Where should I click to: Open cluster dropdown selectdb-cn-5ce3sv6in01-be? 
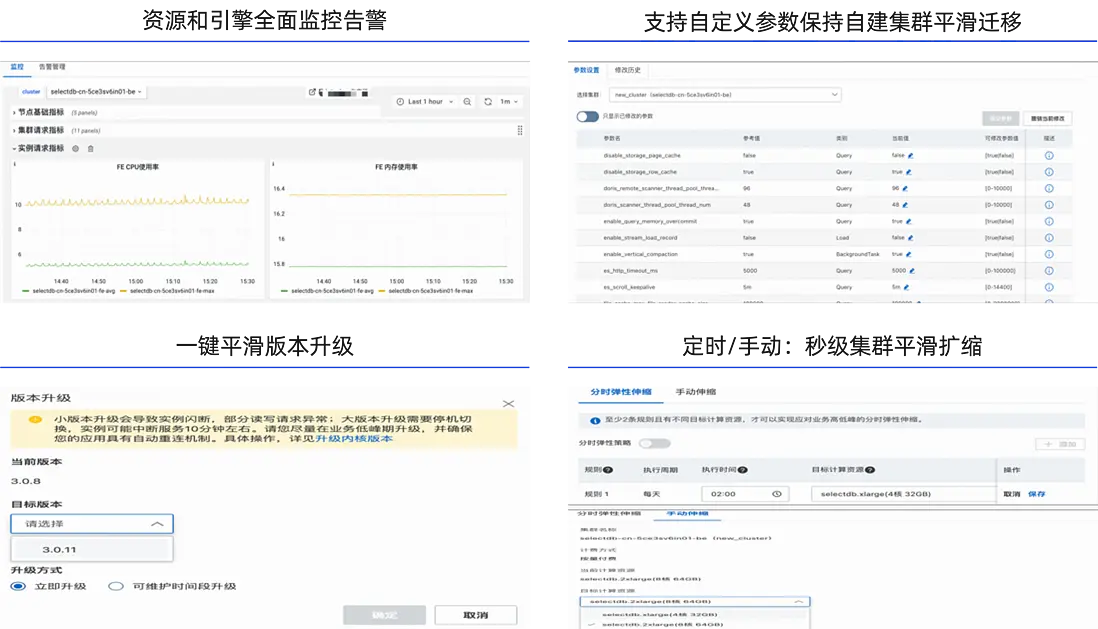tap(96, 92)
